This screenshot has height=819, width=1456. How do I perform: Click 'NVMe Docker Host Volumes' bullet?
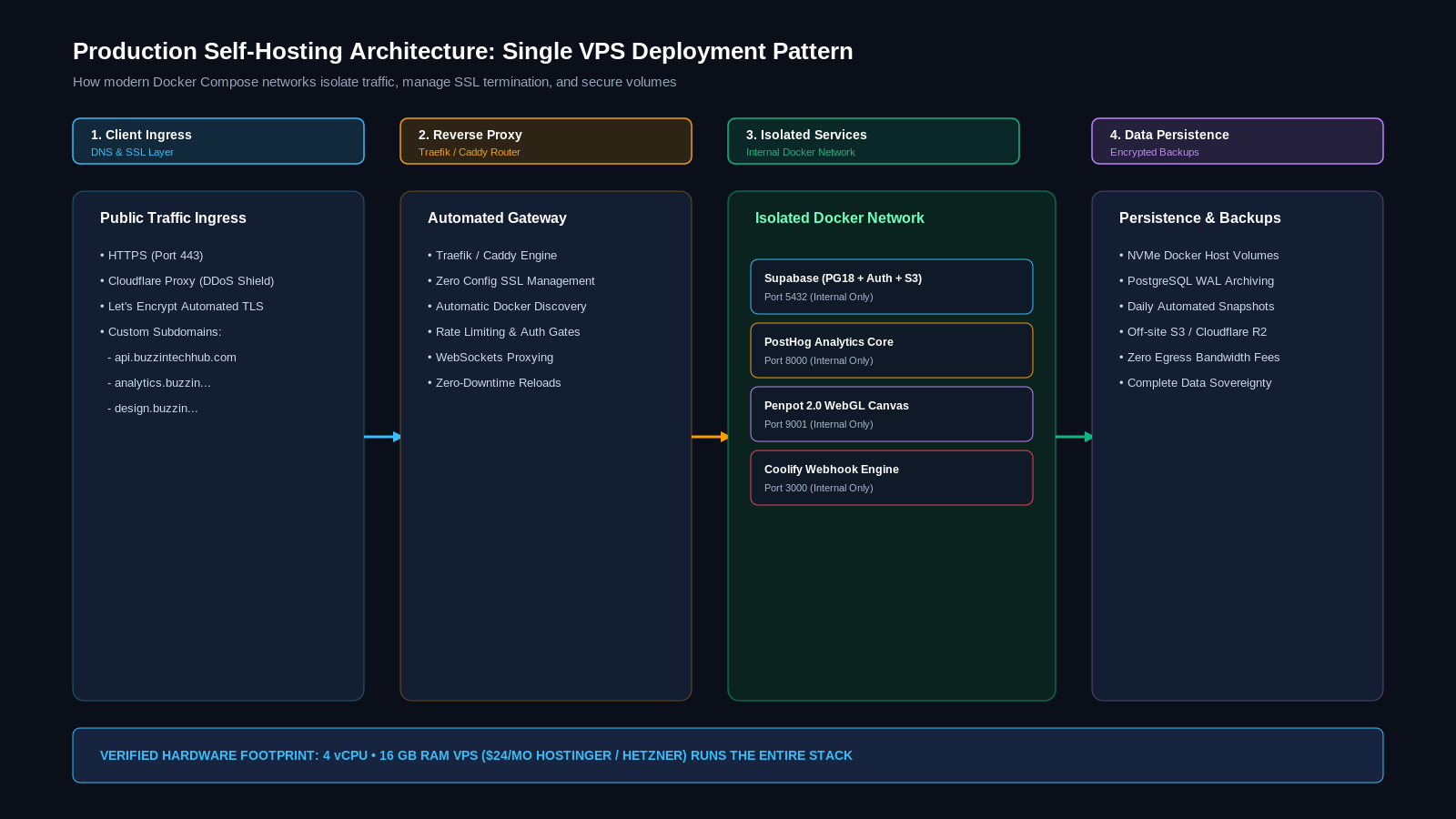pyautogui.click(x=1199, y=256)
